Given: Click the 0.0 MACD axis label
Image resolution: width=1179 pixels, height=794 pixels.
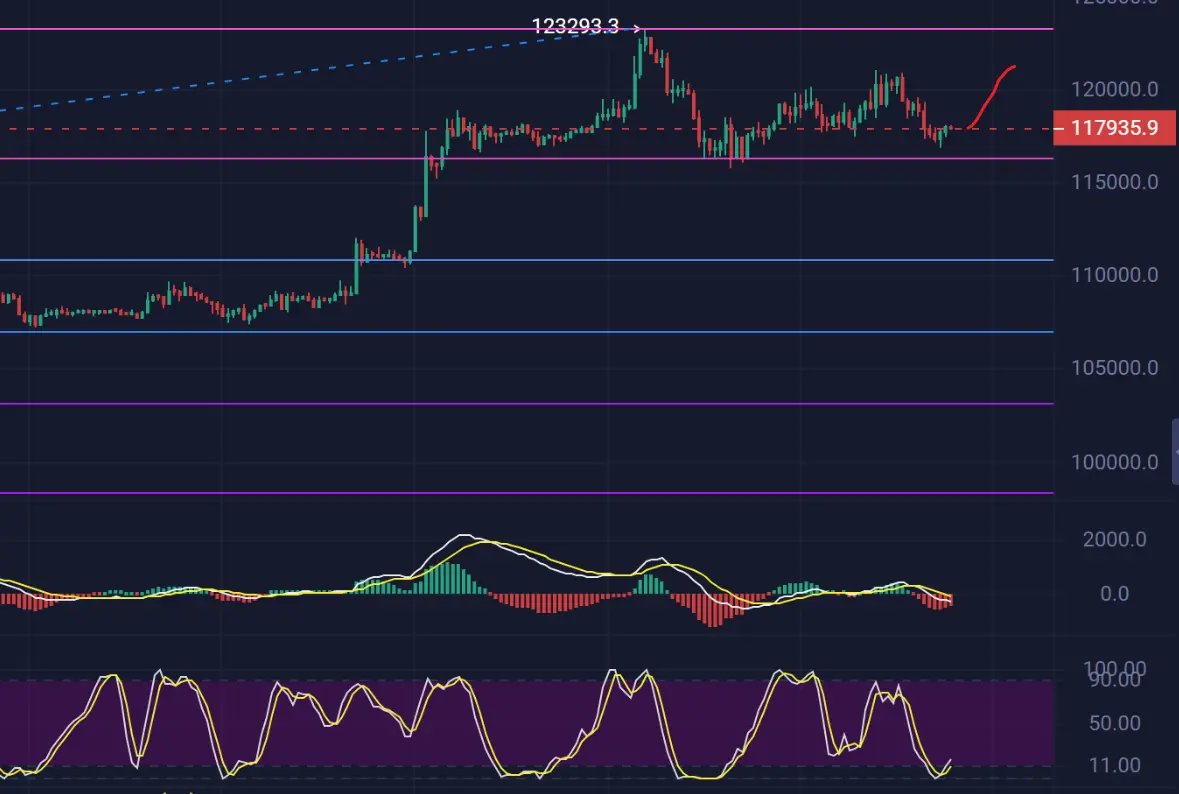Looking at the screenshot, I should tap(1114, 594).
